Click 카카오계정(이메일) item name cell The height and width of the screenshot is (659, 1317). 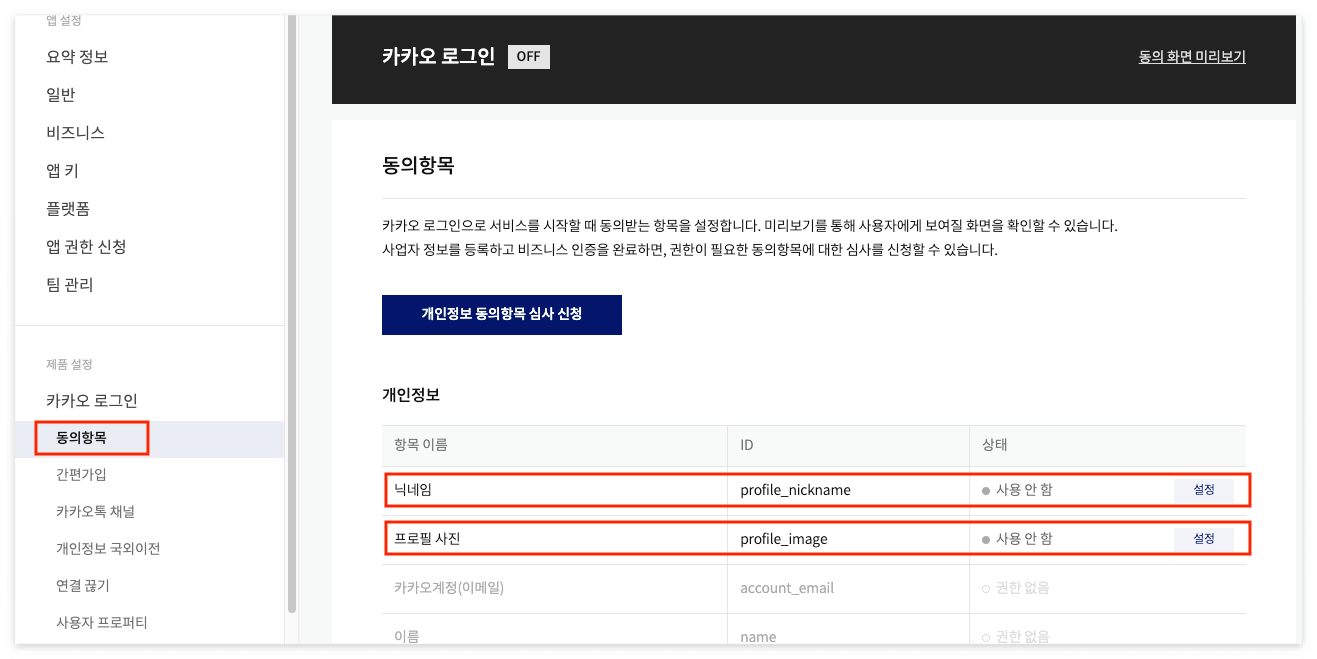tap(555, 588)
